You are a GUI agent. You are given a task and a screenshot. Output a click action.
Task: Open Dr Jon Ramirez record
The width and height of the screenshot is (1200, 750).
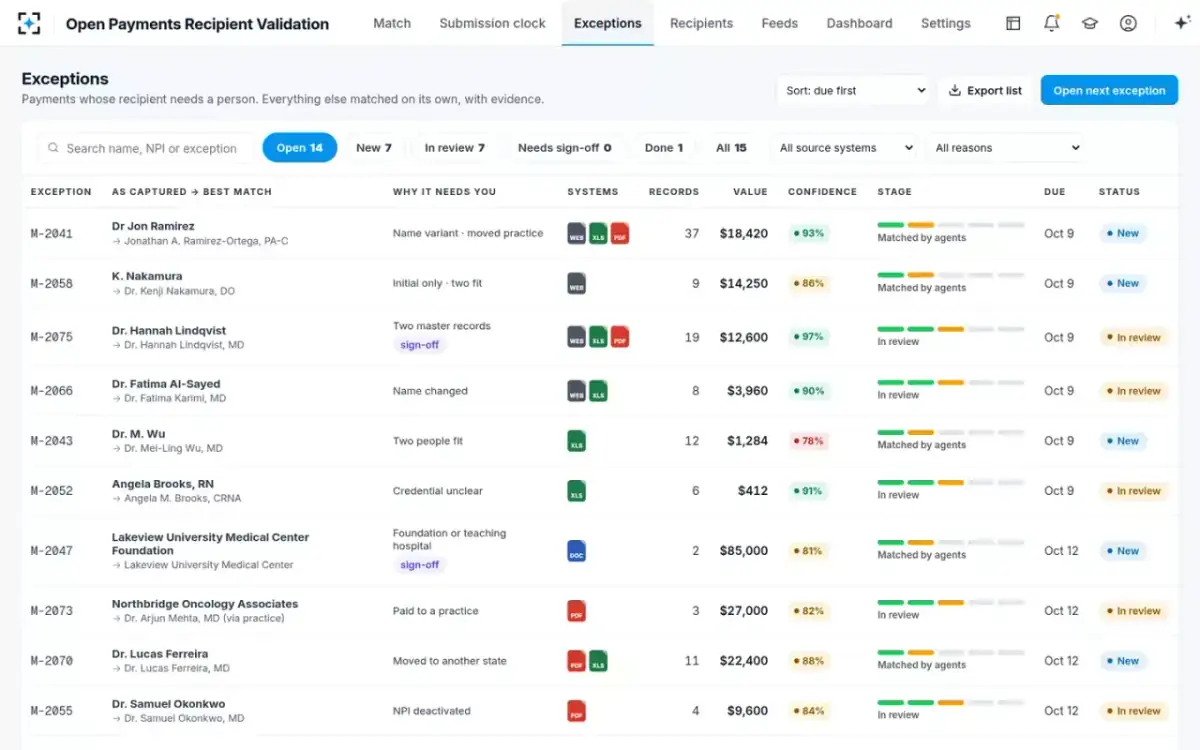click(153, 226)
